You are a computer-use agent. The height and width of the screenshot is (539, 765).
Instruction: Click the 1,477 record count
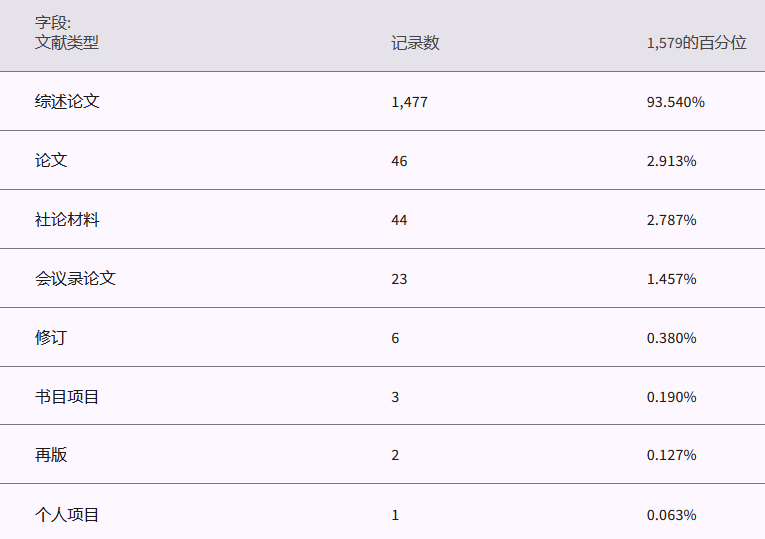(409, 102)
